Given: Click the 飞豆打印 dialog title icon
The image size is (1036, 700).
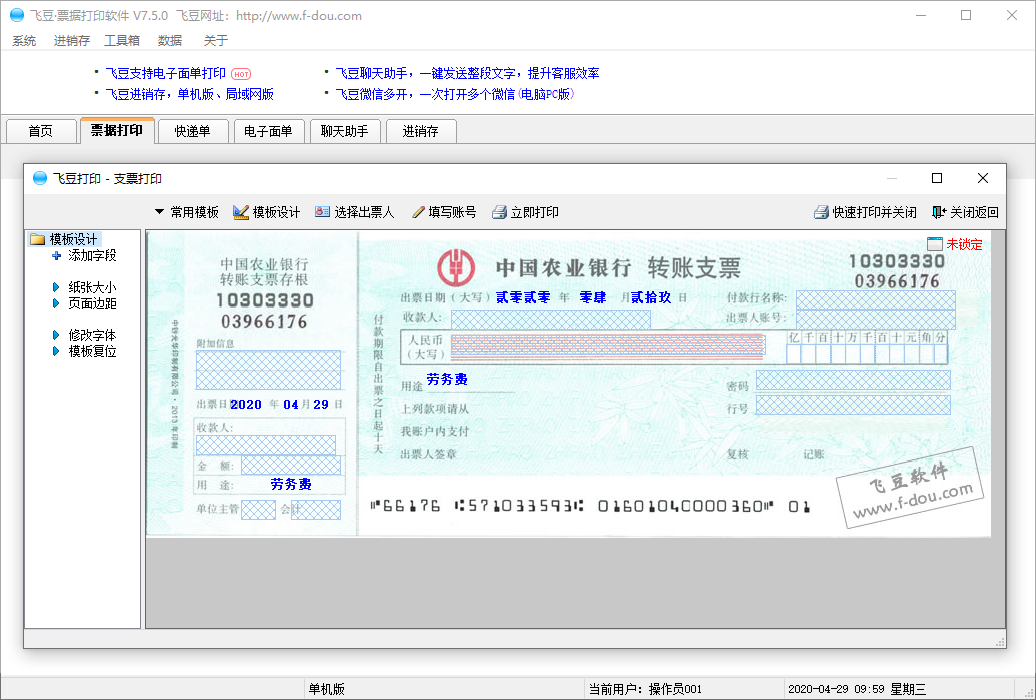Looking at the screenshot, I should point(40,178).
